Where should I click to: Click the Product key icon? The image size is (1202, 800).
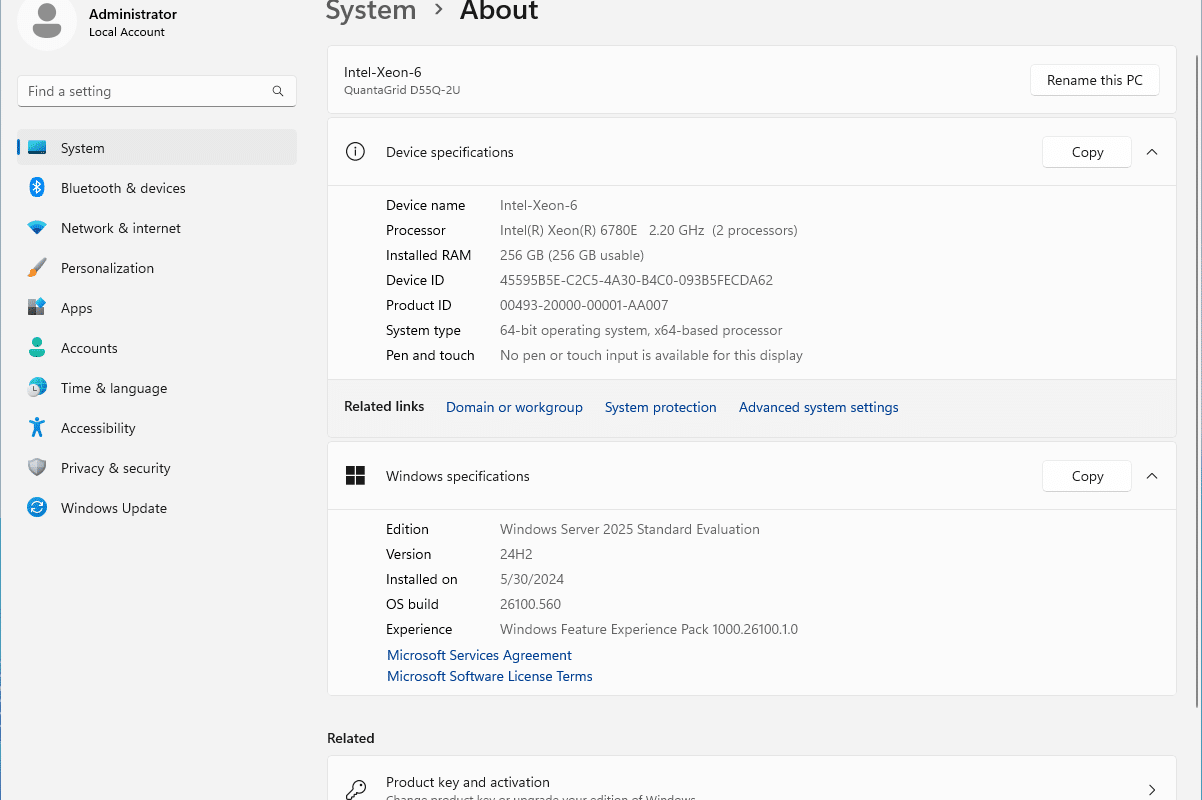[355, 790]
